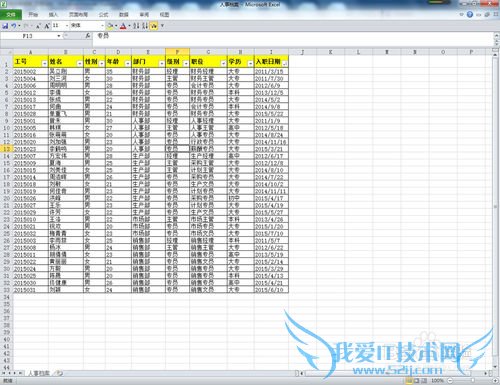Open the filter dropdown on 学历 header
The width and height of the screenshot is (500, 385).
(x=250, y=64)
